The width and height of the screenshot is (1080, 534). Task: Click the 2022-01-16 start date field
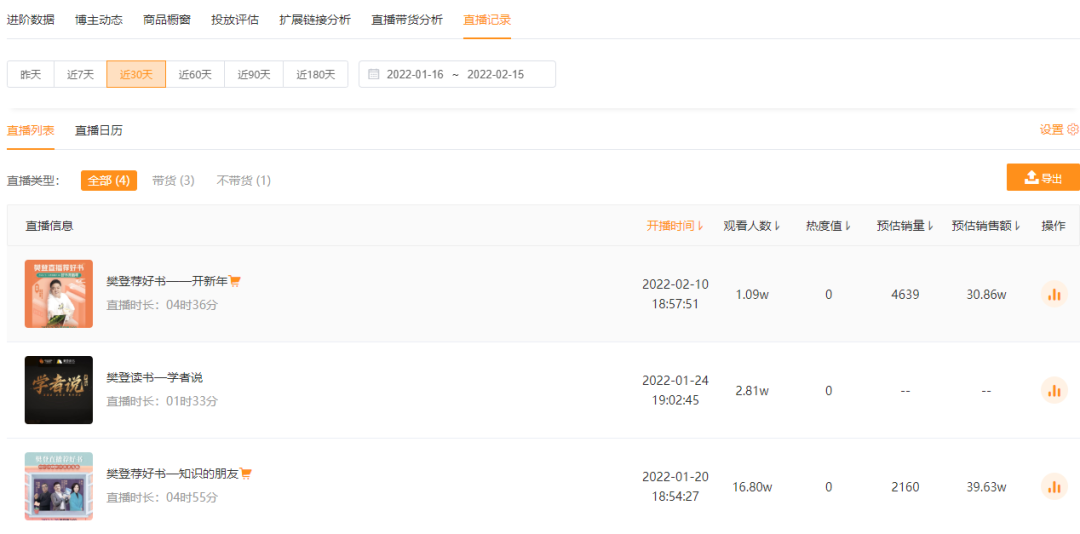coord(415,74)
